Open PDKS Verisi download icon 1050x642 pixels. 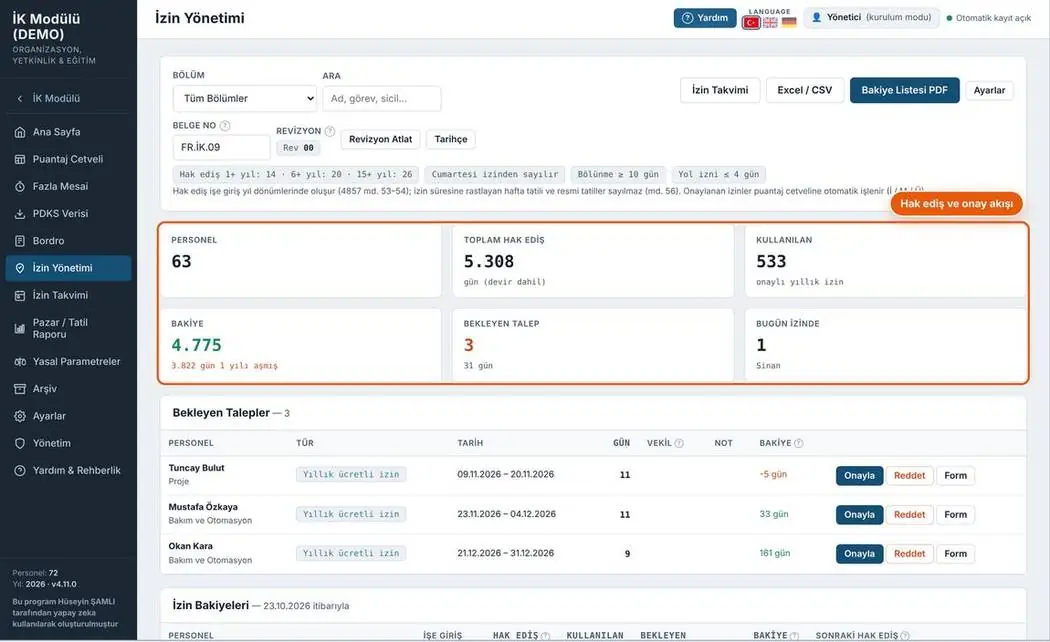click(x=20, y=214)
